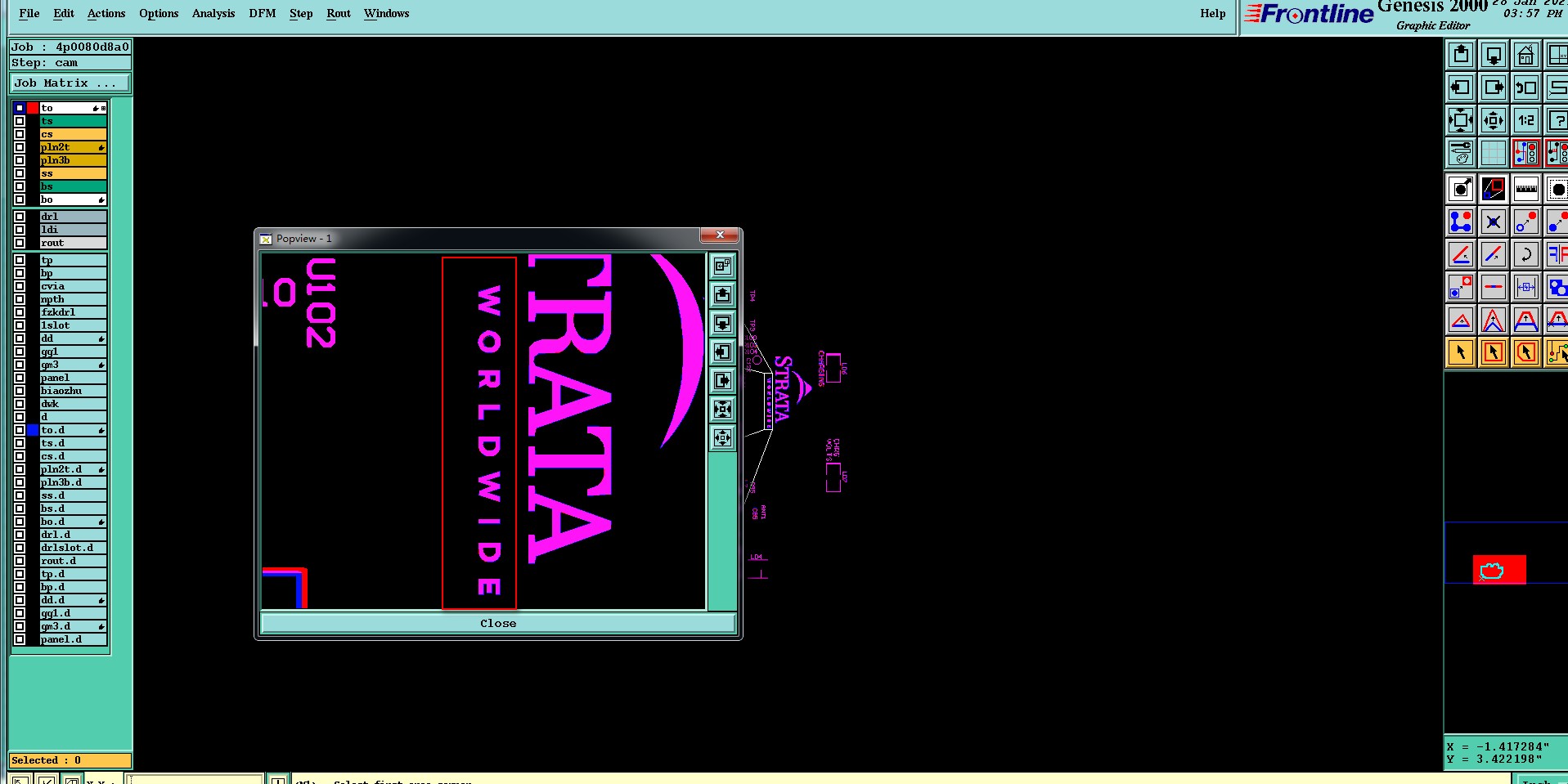Open the Help menu

(x=1213, y=13)
